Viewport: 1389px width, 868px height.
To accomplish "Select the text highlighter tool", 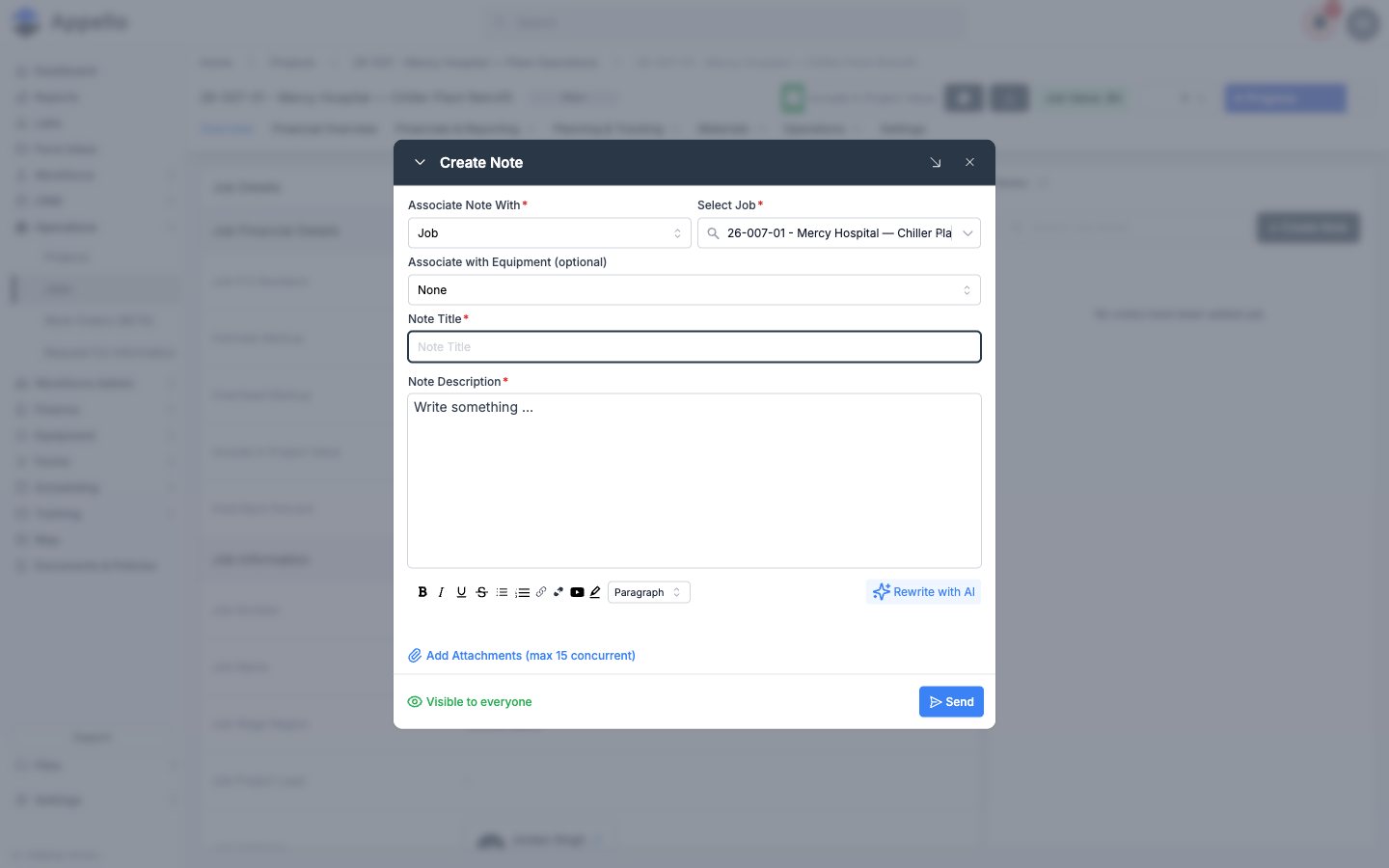I will pyautogui.click(x=595, y=592).
